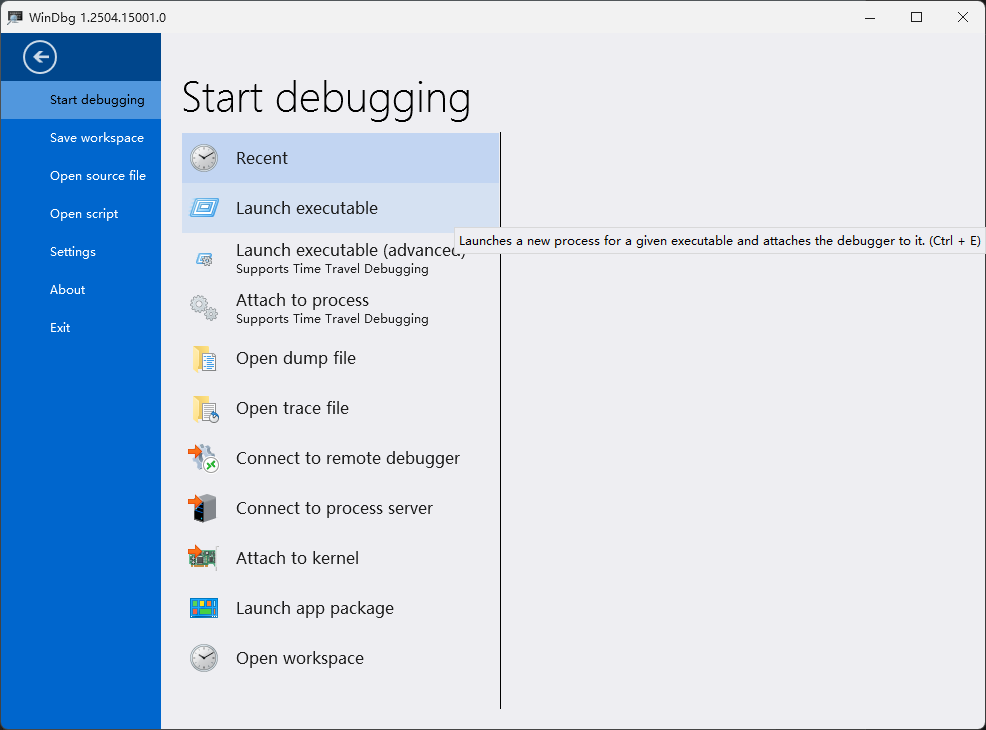Choose the Open workspace label

click(x=300, y=658)
